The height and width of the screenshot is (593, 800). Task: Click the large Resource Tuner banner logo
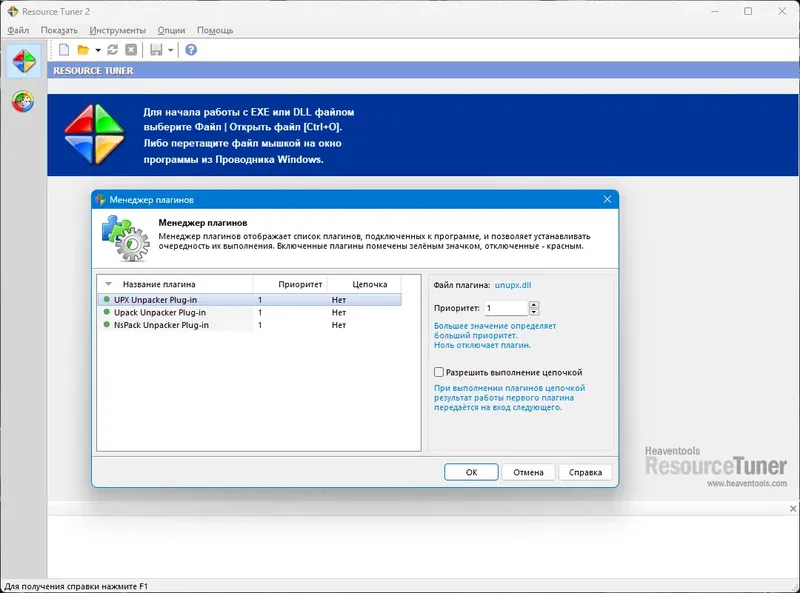pos(94,135)
